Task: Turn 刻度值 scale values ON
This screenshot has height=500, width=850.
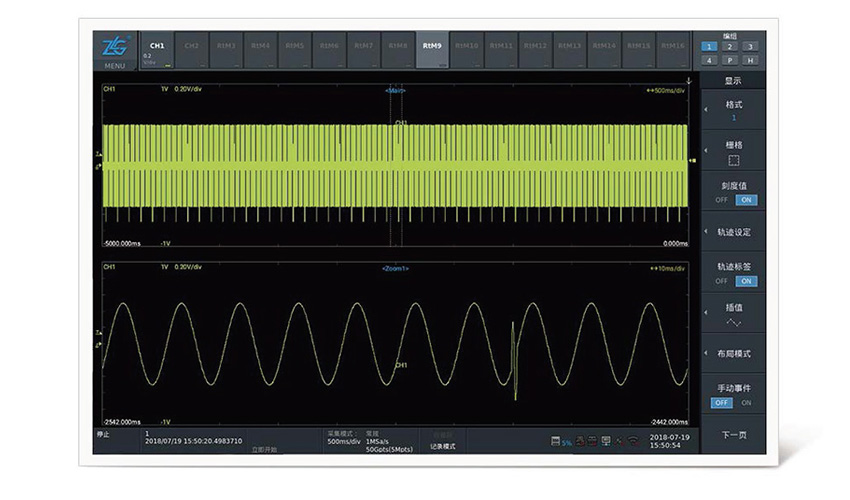Action: [746, 200]
